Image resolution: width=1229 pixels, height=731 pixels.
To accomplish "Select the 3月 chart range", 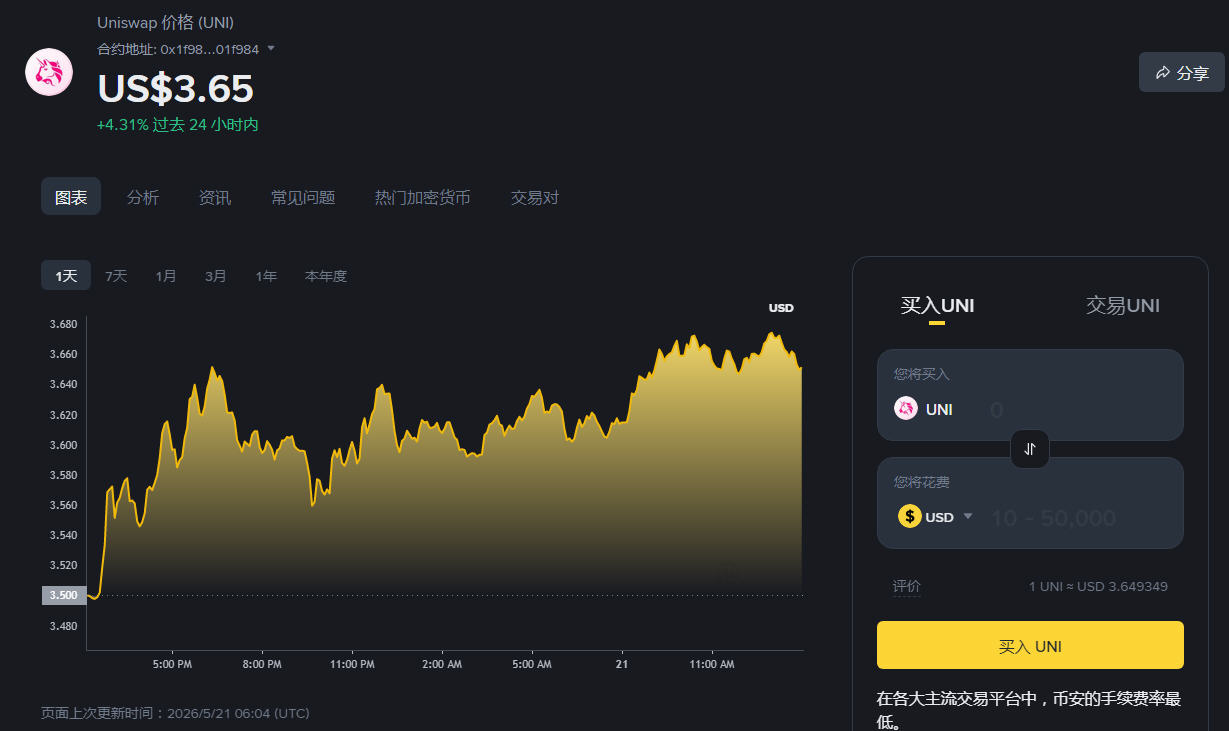I will 216,276.
